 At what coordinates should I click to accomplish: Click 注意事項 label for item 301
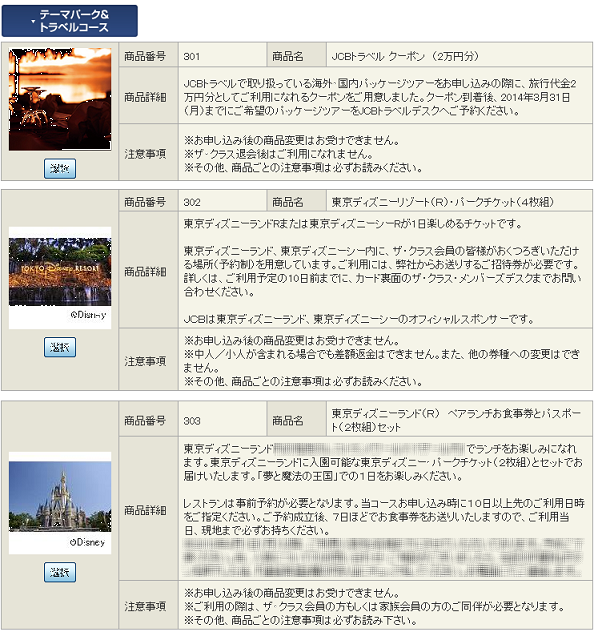coord(145,154)
